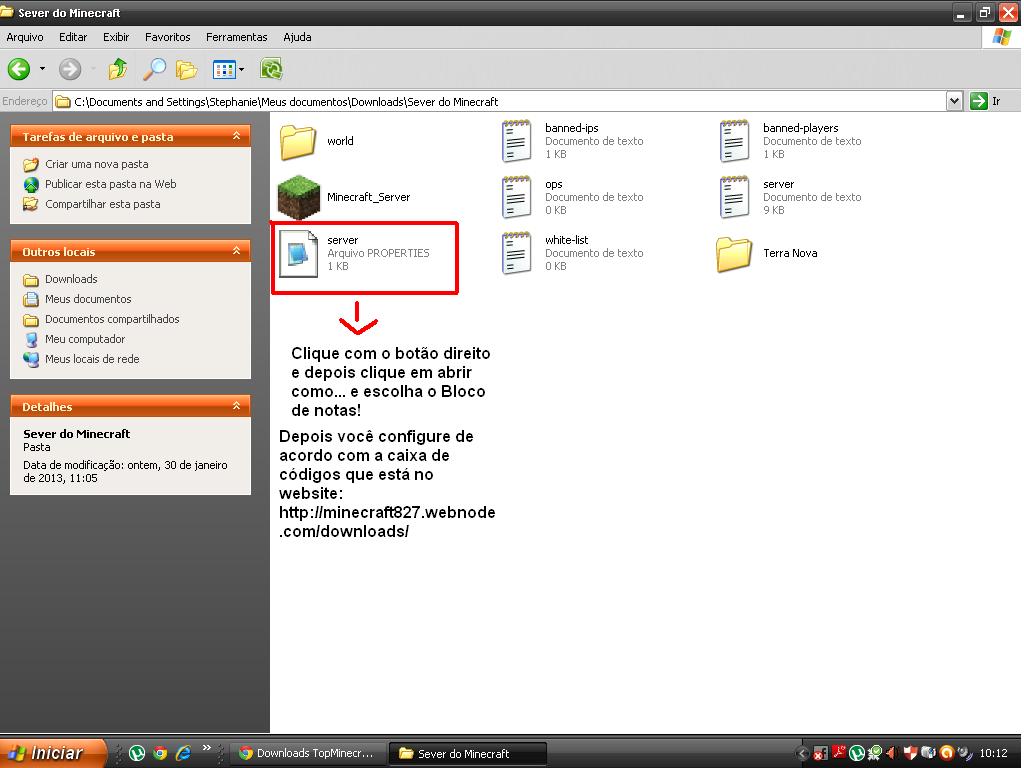This screenshot has height=768, width=1024.
Task: Open the Favoritos menu
Action: 167,37
